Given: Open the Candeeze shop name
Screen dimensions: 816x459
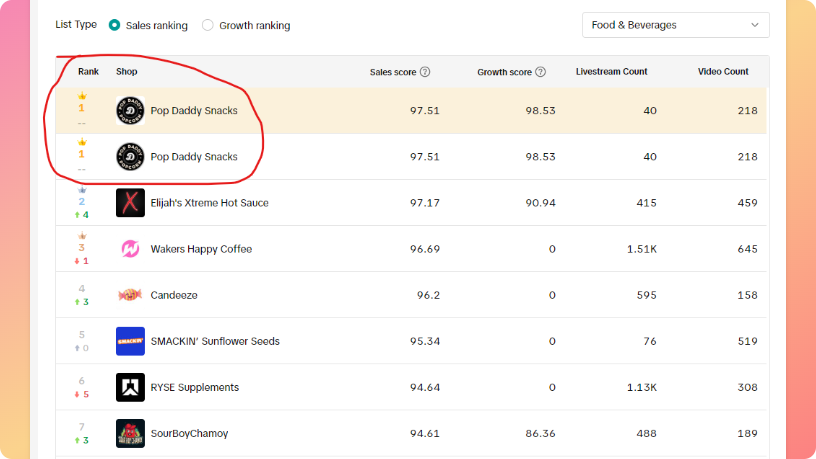Looking at the screenshot, I should (174, 295).
